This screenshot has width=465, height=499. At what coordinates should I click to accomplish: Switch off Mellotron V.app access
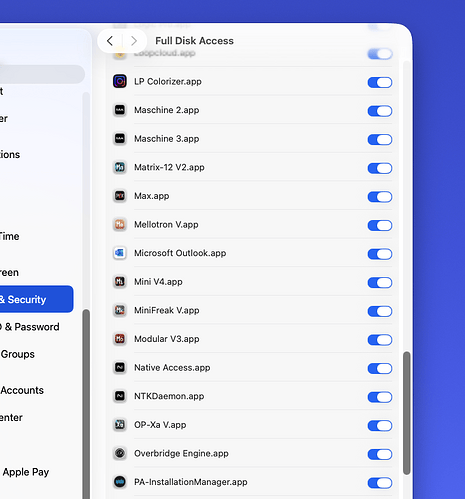pos(380,225)
